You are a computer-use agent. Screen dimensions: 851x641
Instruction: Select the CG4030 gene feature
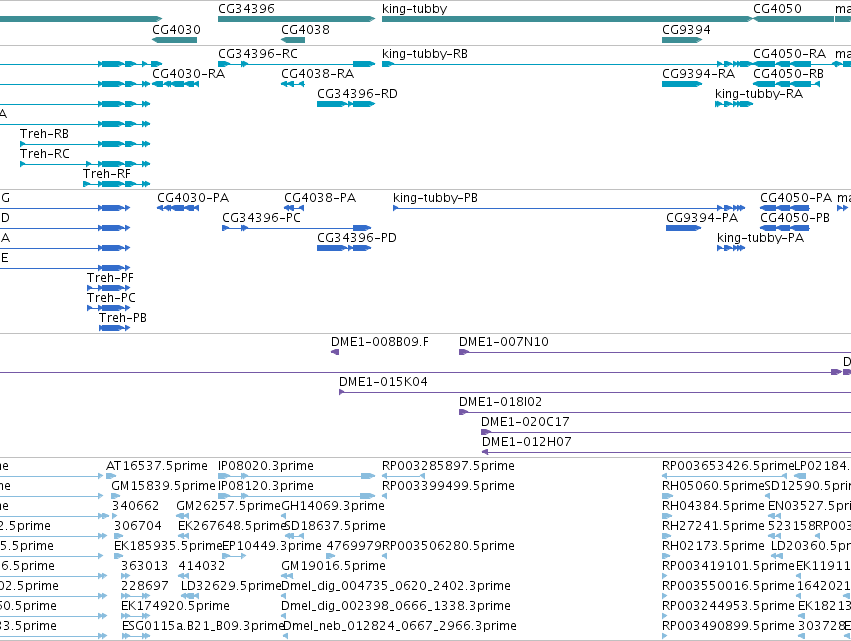174,40
